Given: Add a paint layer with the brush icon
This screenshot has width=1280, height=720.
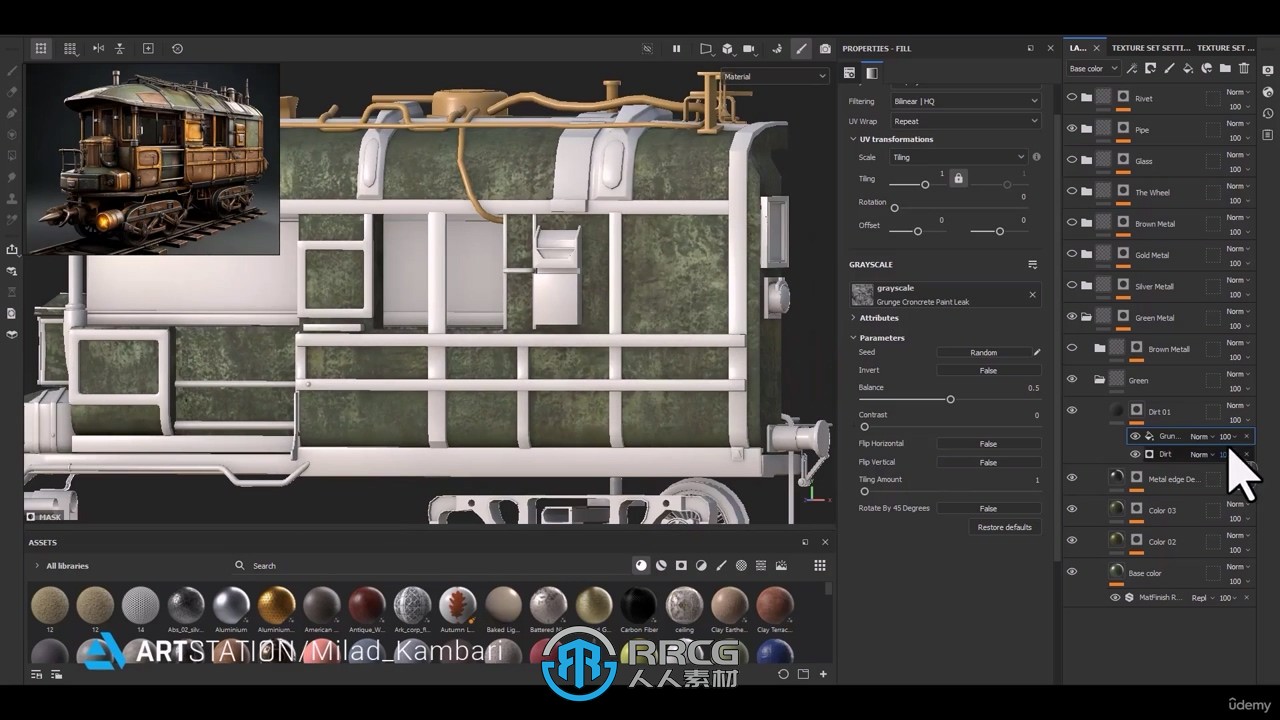Looking at the screenshot, I should coord(1169,68).
